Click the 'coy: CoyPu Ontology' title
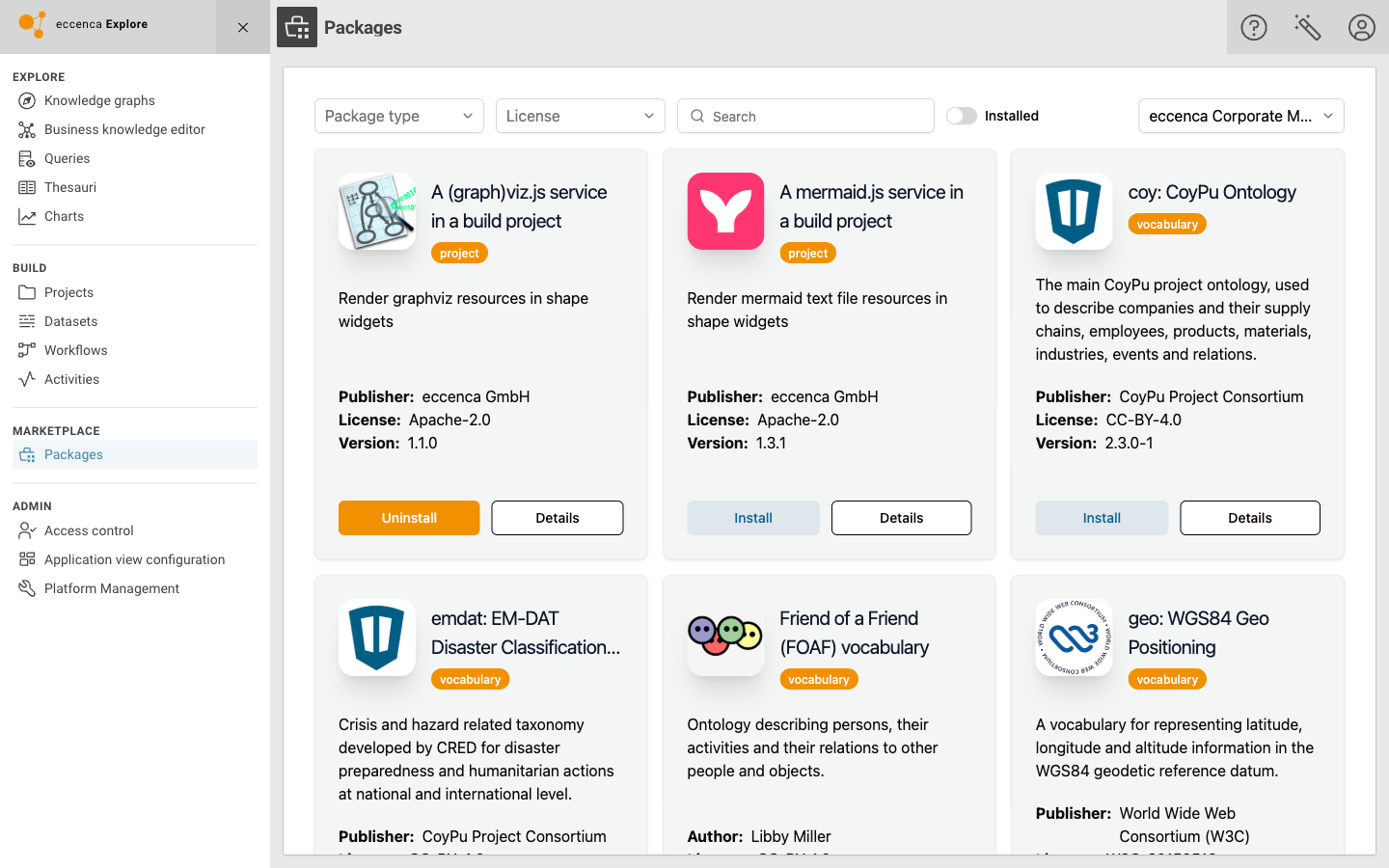Image resolution: width=1389 pixels, height=868 pixels. point(1212,192)
